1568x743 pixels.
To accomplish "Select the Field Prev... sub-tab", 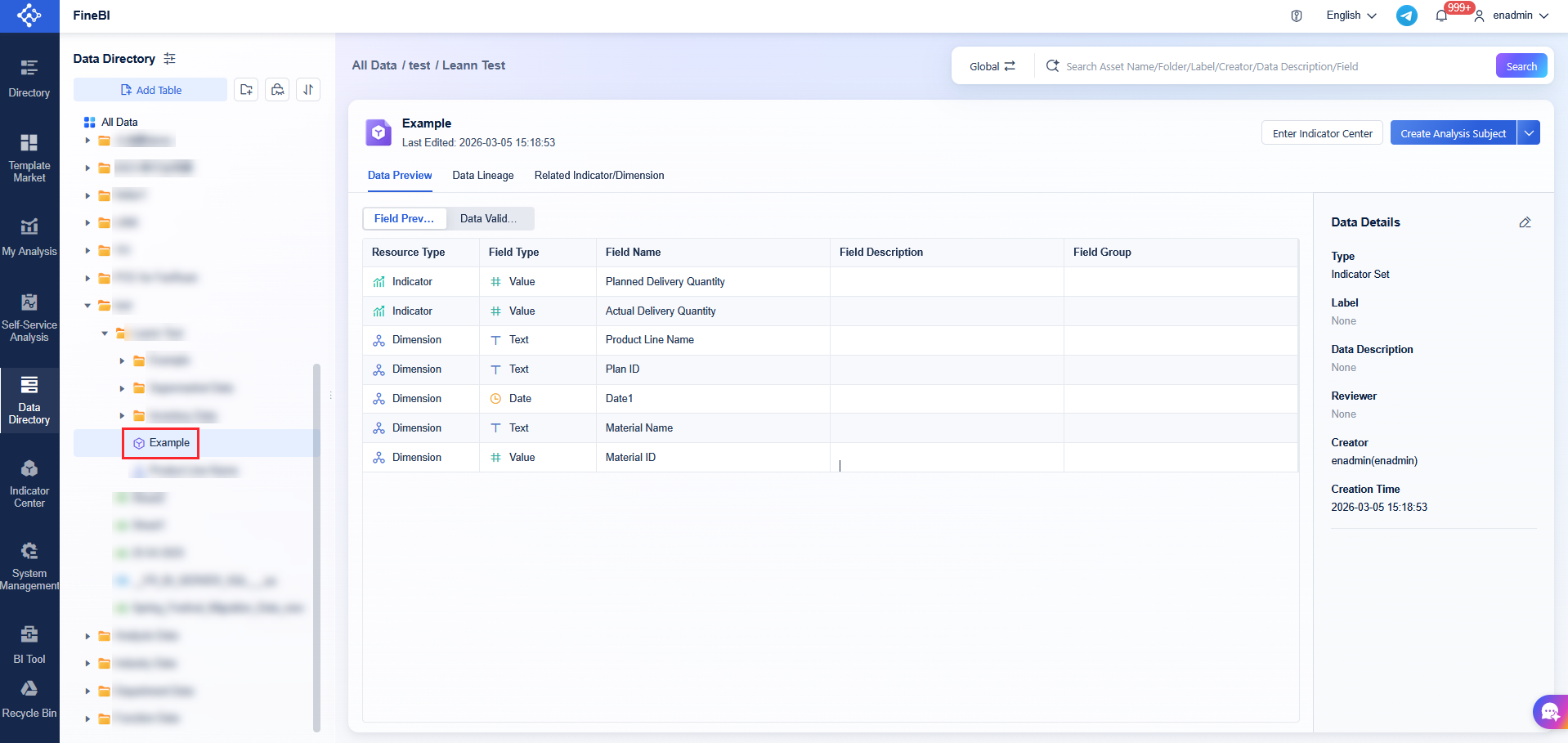I will pos(404,218).
